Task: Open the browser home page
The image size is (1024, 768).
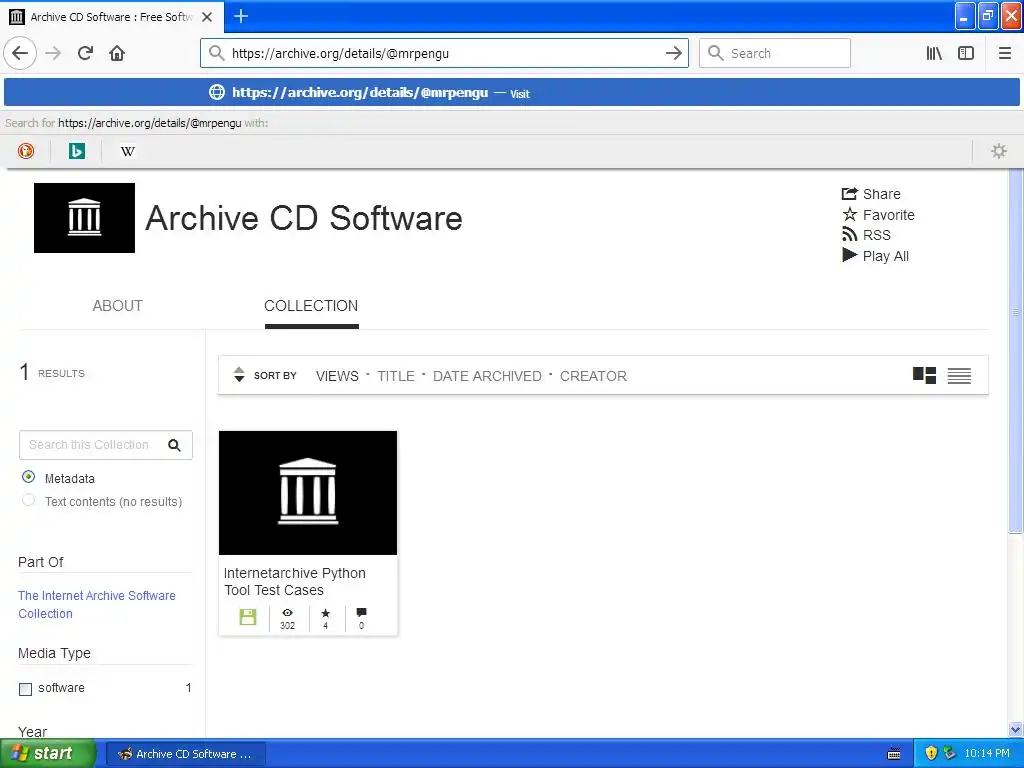Action: coord(117,53)
